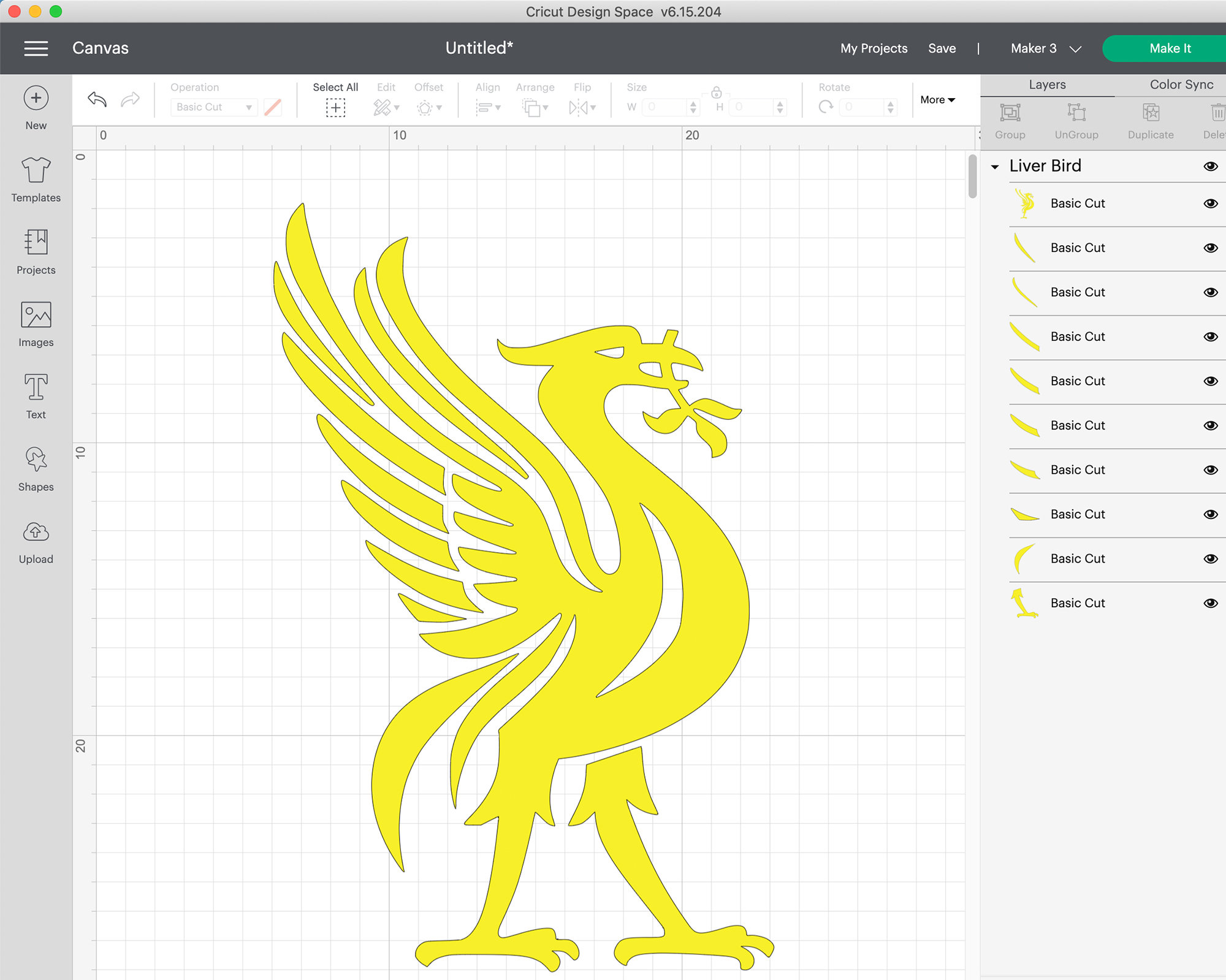Open the Upload panel
The height and width of the screenshot is (980, 1226).
(x=36, y=541)
